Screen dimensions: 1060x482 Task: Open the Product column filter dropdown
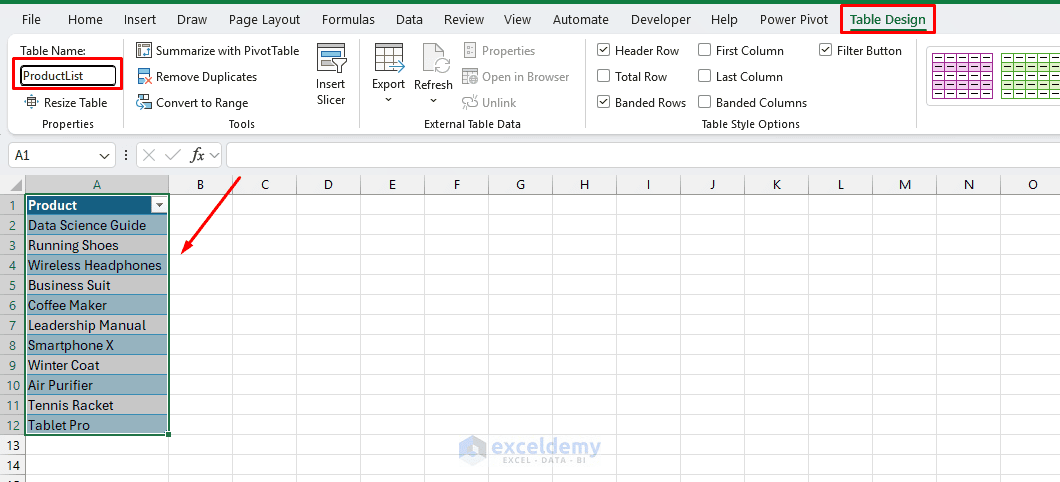click(x=159, y=206)
